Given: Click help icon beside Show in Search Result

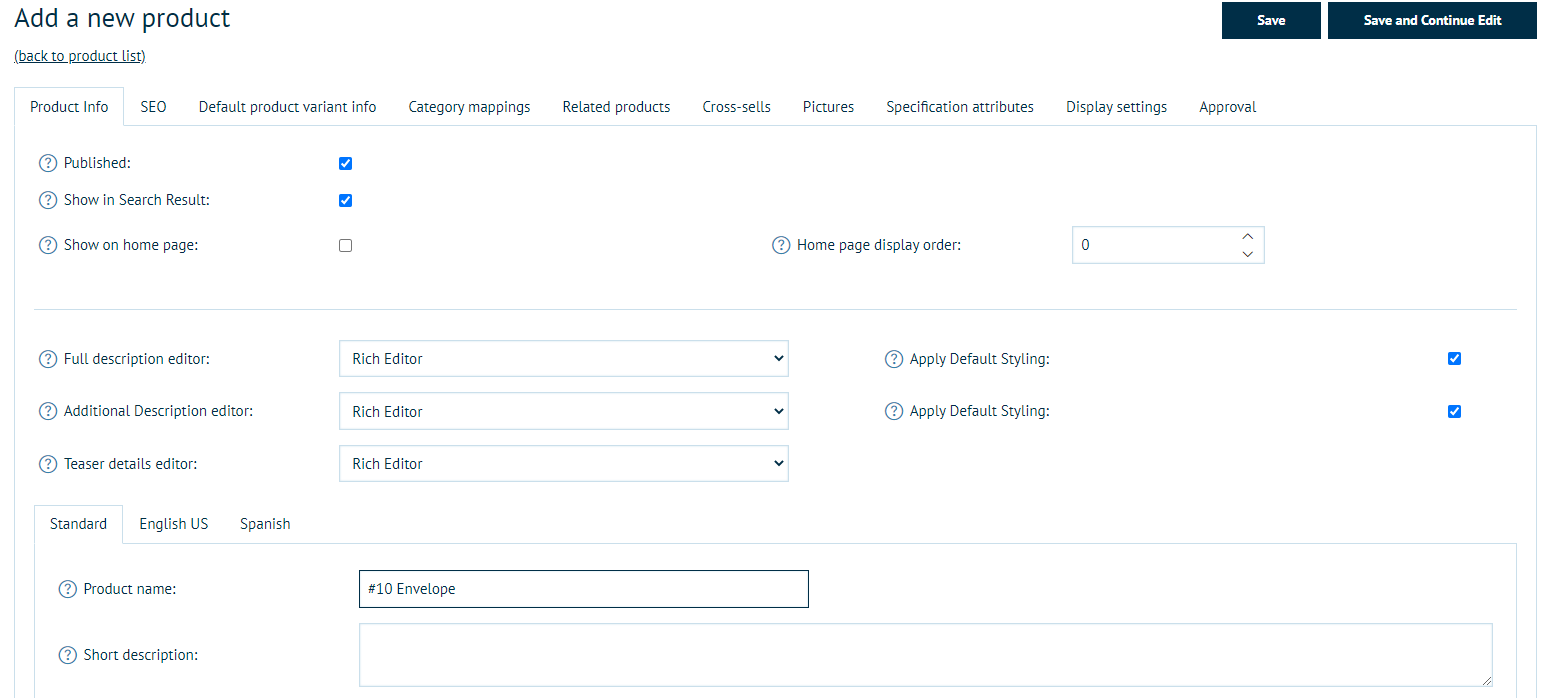Looking at the screenshot, I should 47,200.
